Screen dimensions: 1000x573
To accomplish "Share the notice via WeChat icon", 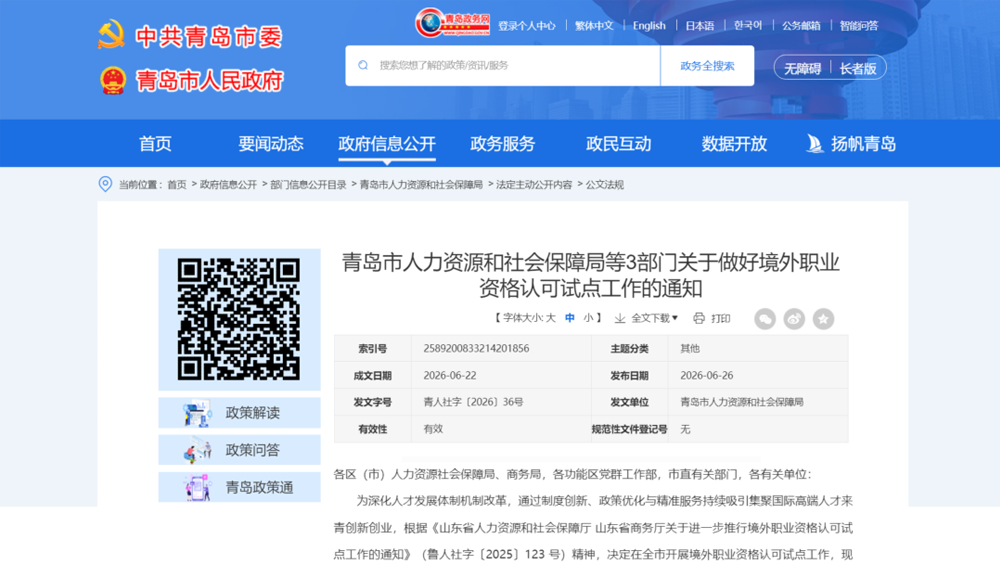I will [765, 318].
